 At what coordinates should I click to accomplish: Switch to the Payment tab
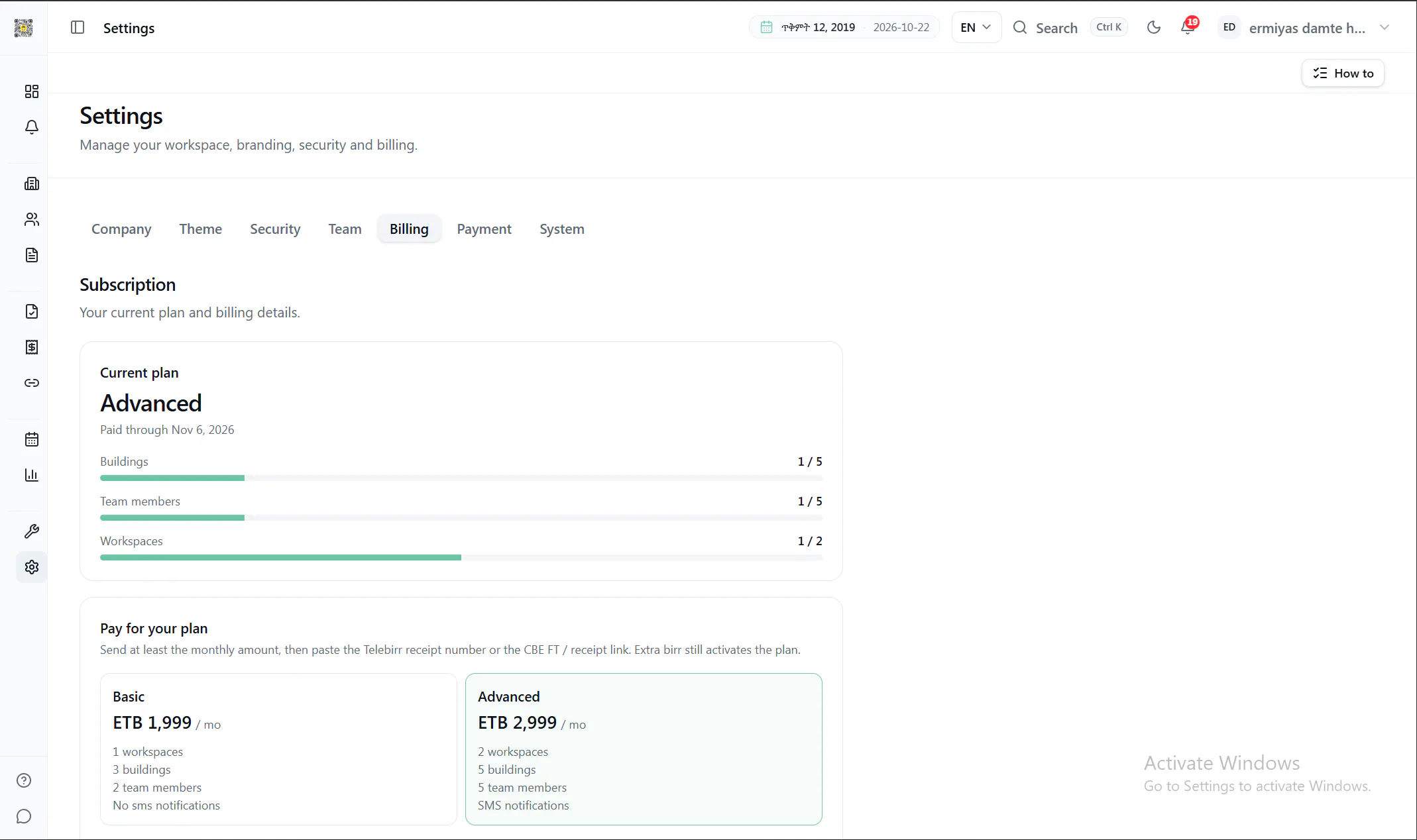coord(484,229)
